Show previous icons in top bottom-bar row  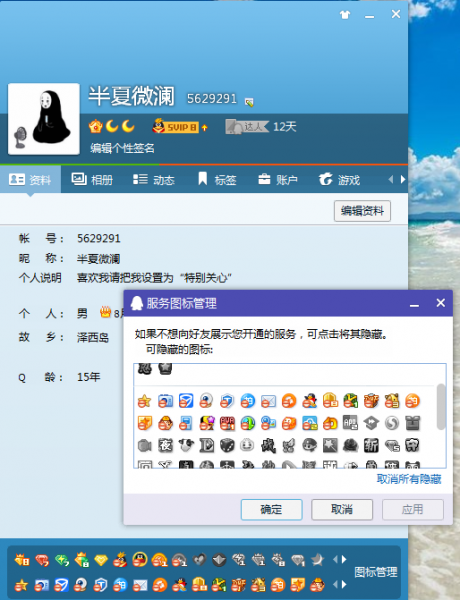(x=336, y=559)
